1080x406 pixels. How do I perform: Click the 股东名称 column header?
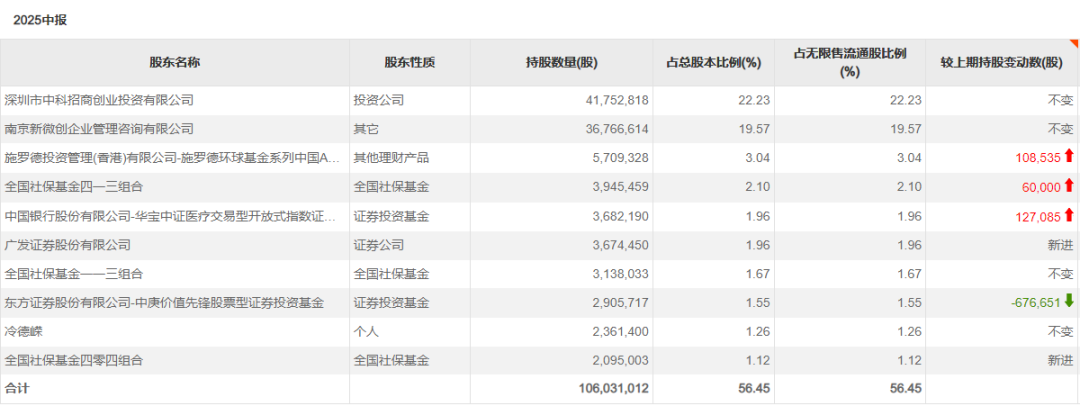[x=175, y=62]
